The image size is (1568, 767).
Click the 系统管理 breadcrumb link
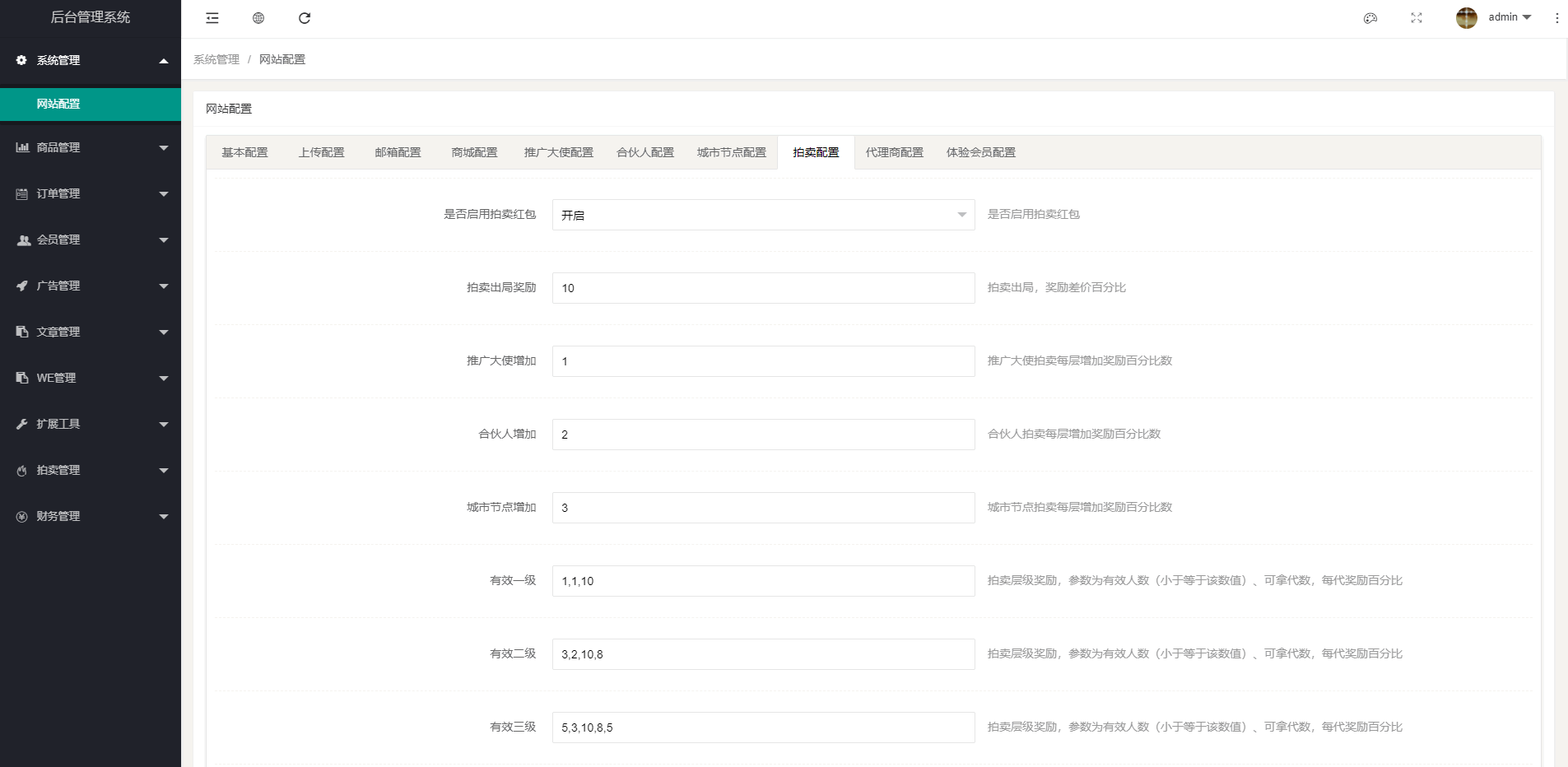coord(216,59)
